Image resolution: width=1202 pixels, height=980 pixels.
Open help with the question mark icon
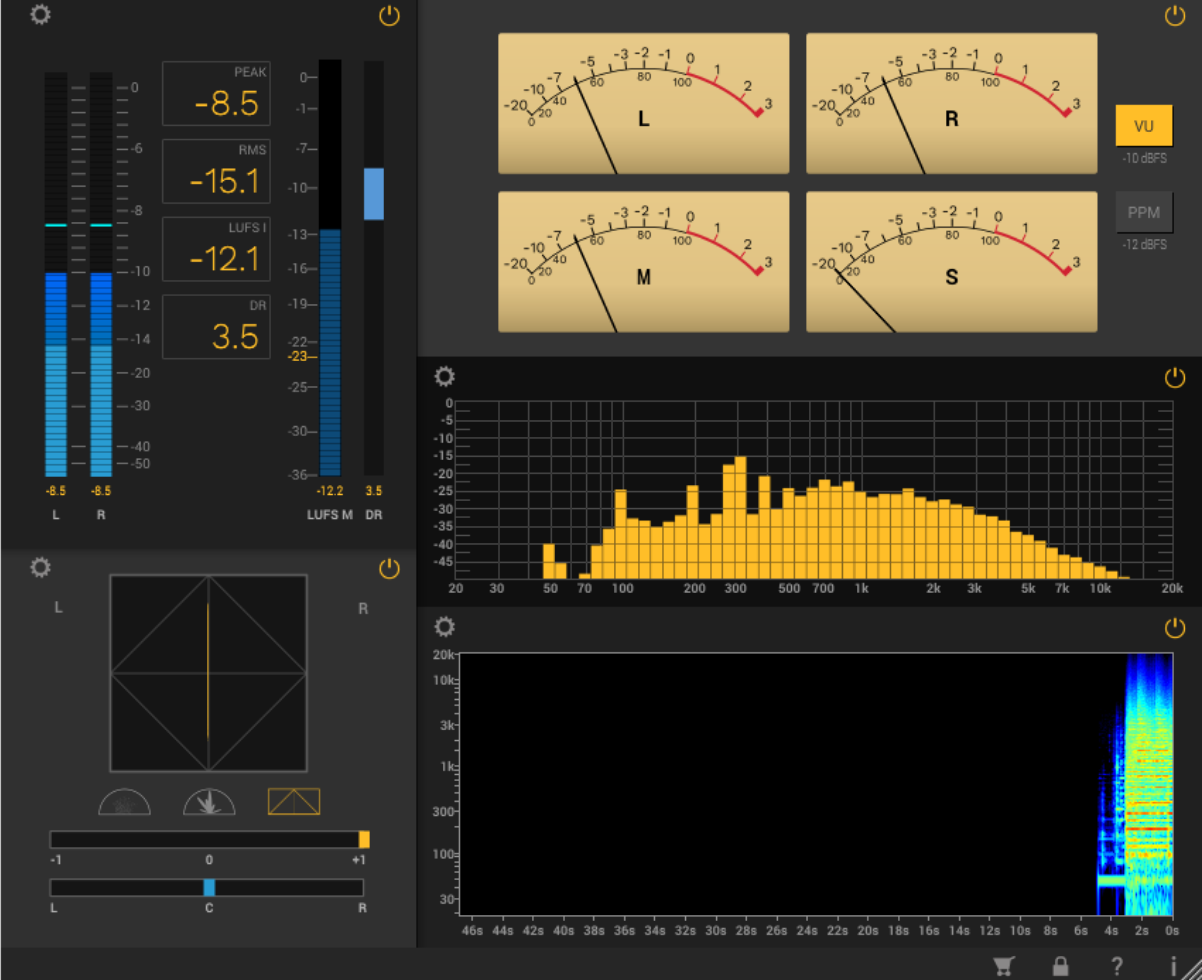[1117, 966]
